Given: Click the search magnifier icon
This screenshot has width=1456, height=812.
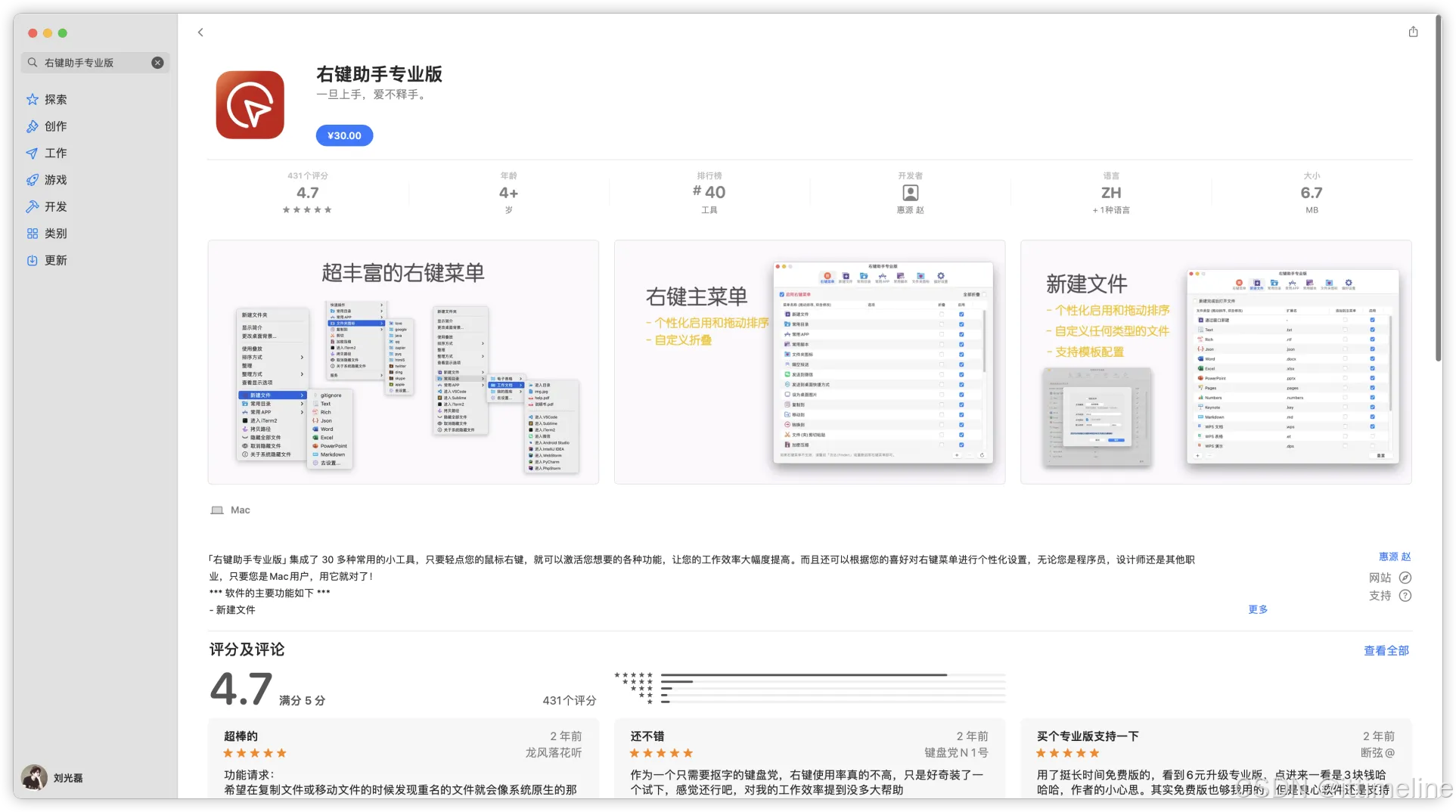Looking at the screenshot, I should click(33, 63).
